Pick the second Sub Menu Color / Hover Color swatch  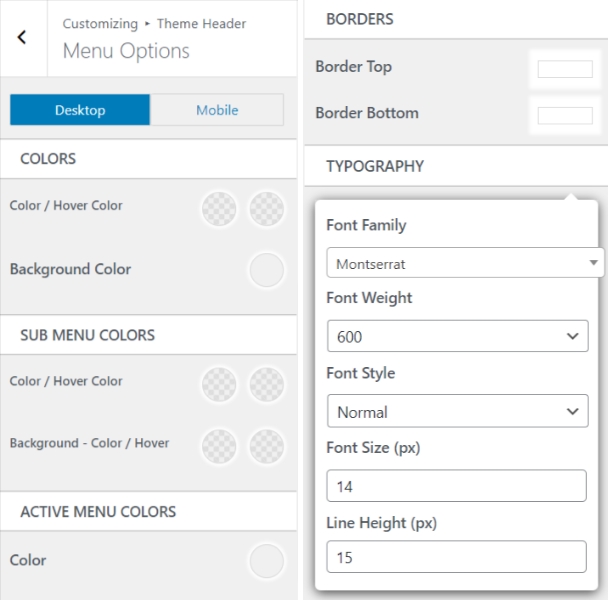(x=266, y=383)
